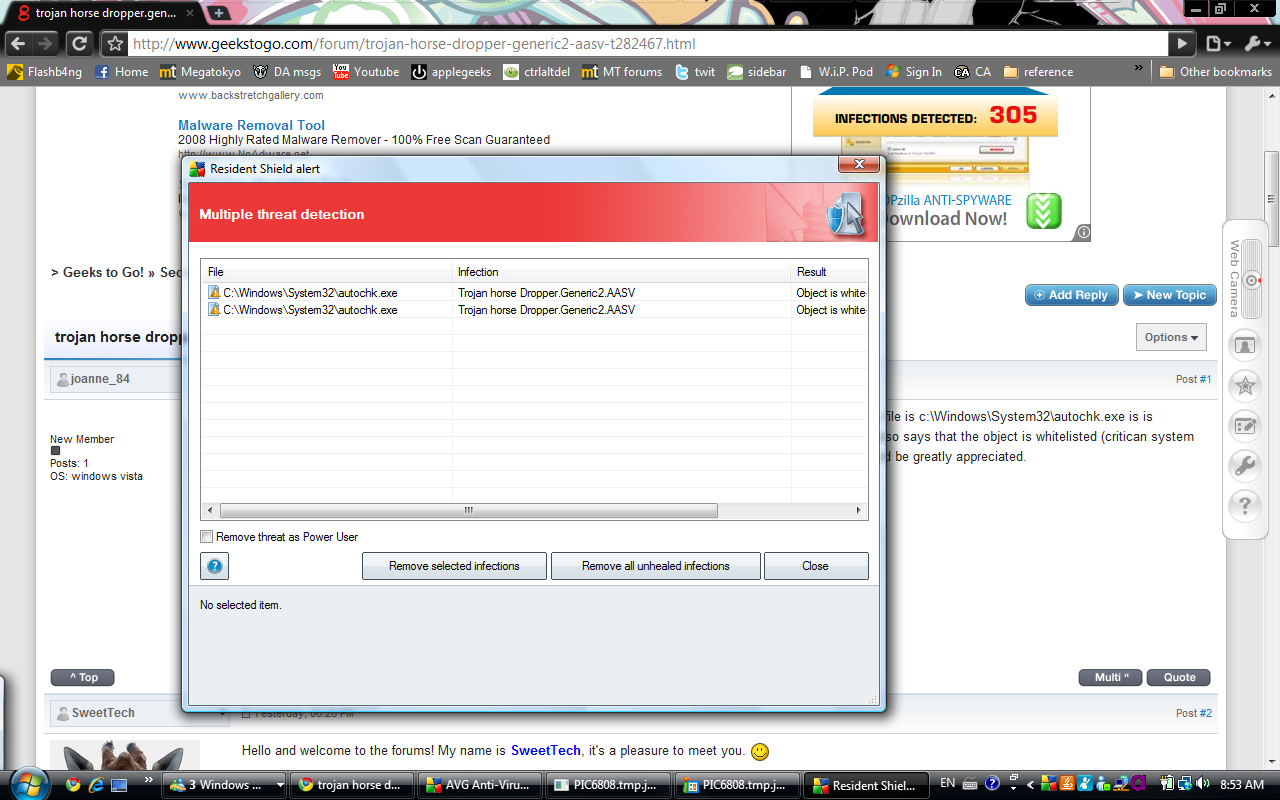Click Chrome back arrow button
The width and height of the screenshot is (1280, 800).
18,44
